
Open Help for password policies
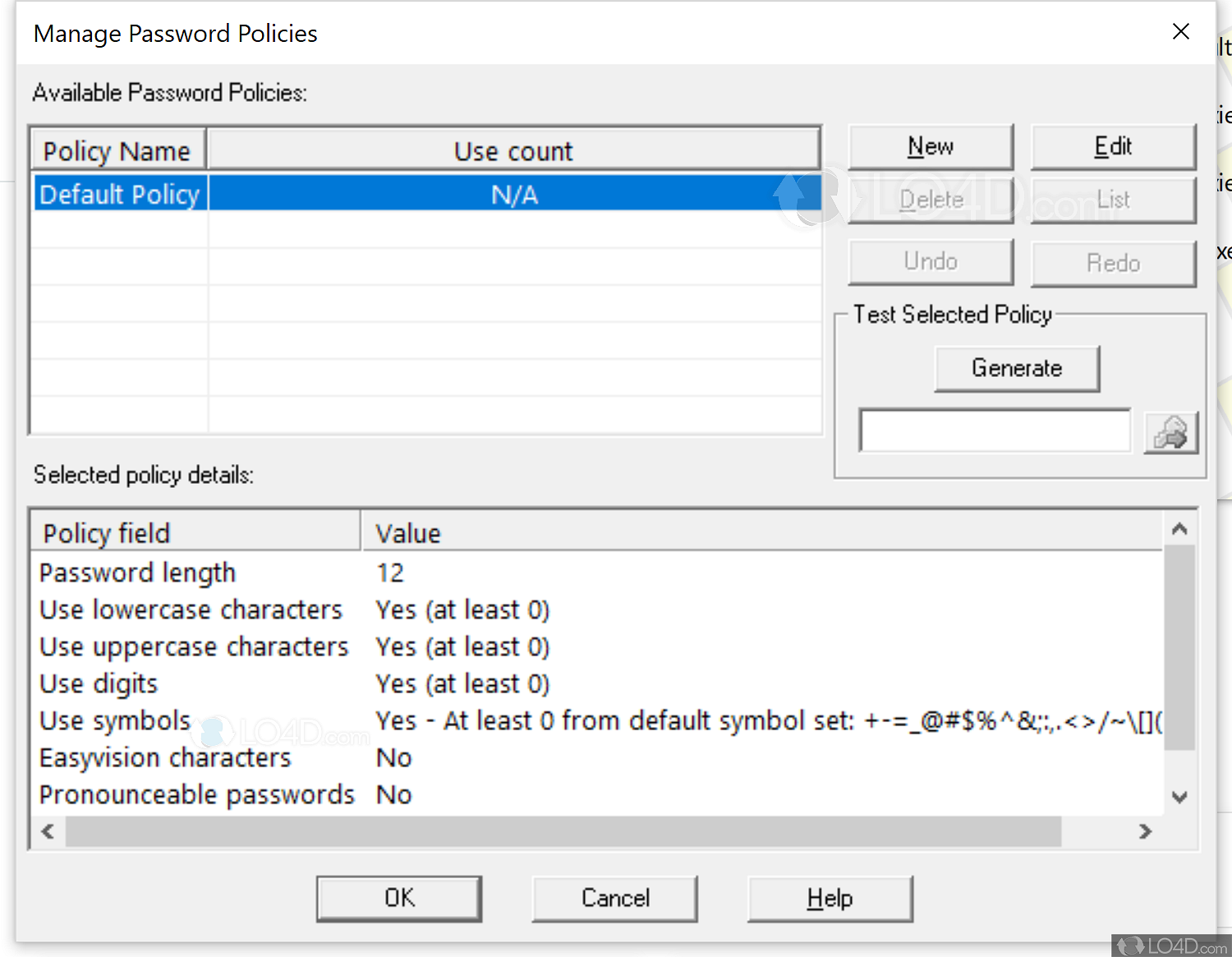tap(830, 898)
